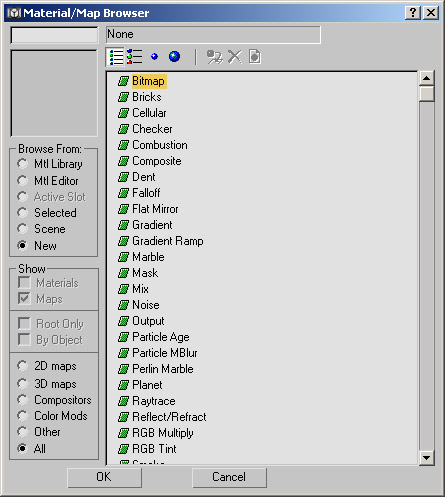Screen dimensions: 445x497
Task: Click Update Scene Materials from Library icon
Action: (215, 57)
